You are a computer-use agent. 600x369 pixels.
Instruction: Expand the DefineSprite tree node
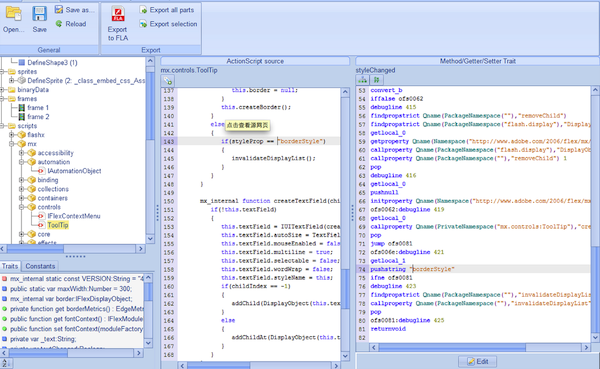(11, 80)
